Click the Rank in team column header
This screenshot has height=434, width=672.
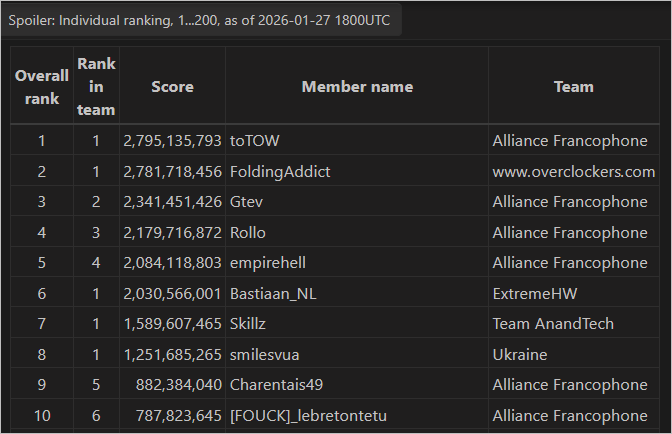96,87
